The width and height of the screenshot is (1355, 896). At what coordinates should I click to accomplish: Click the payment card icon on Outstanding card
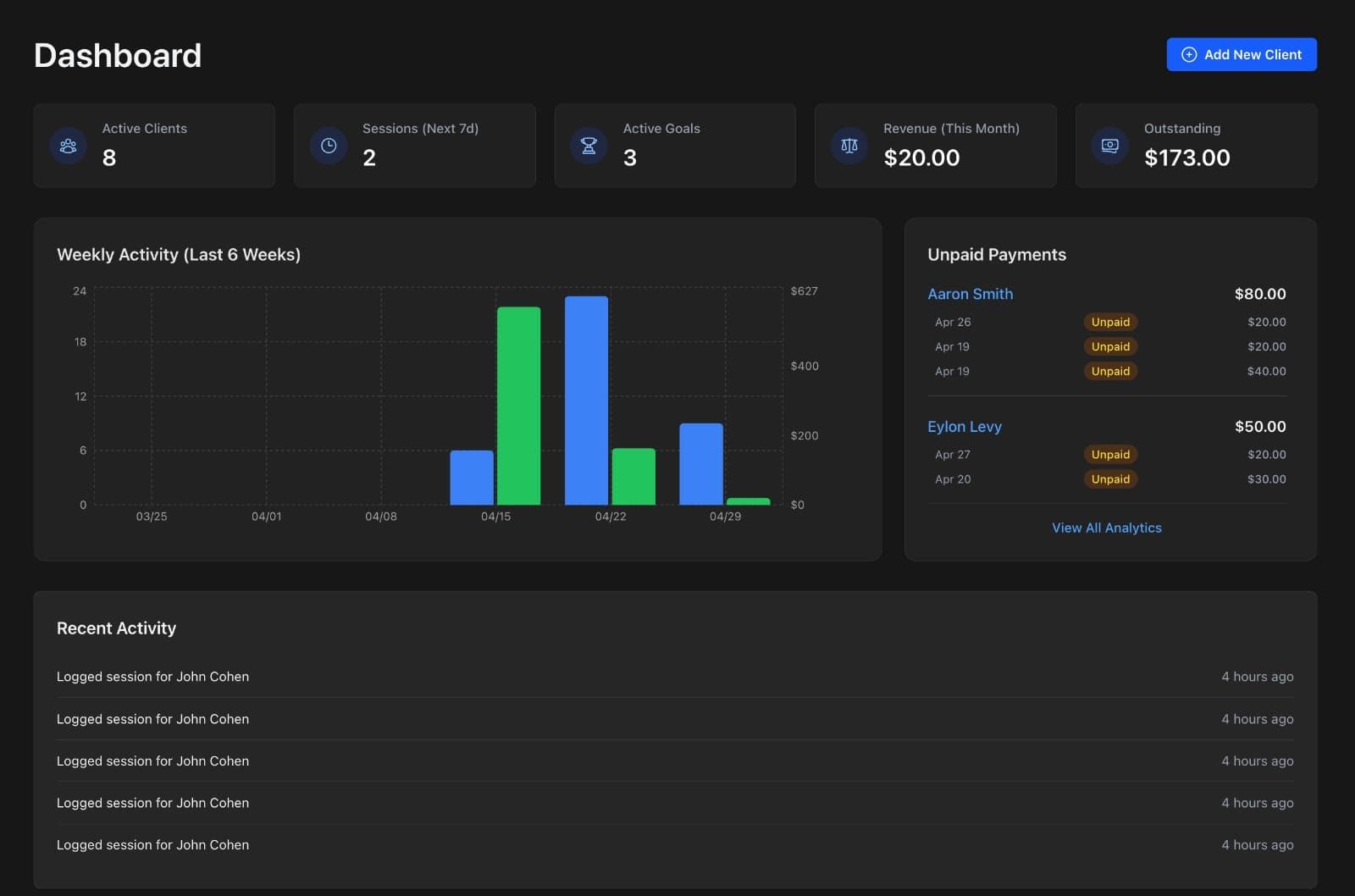(x=1109, y=145)
